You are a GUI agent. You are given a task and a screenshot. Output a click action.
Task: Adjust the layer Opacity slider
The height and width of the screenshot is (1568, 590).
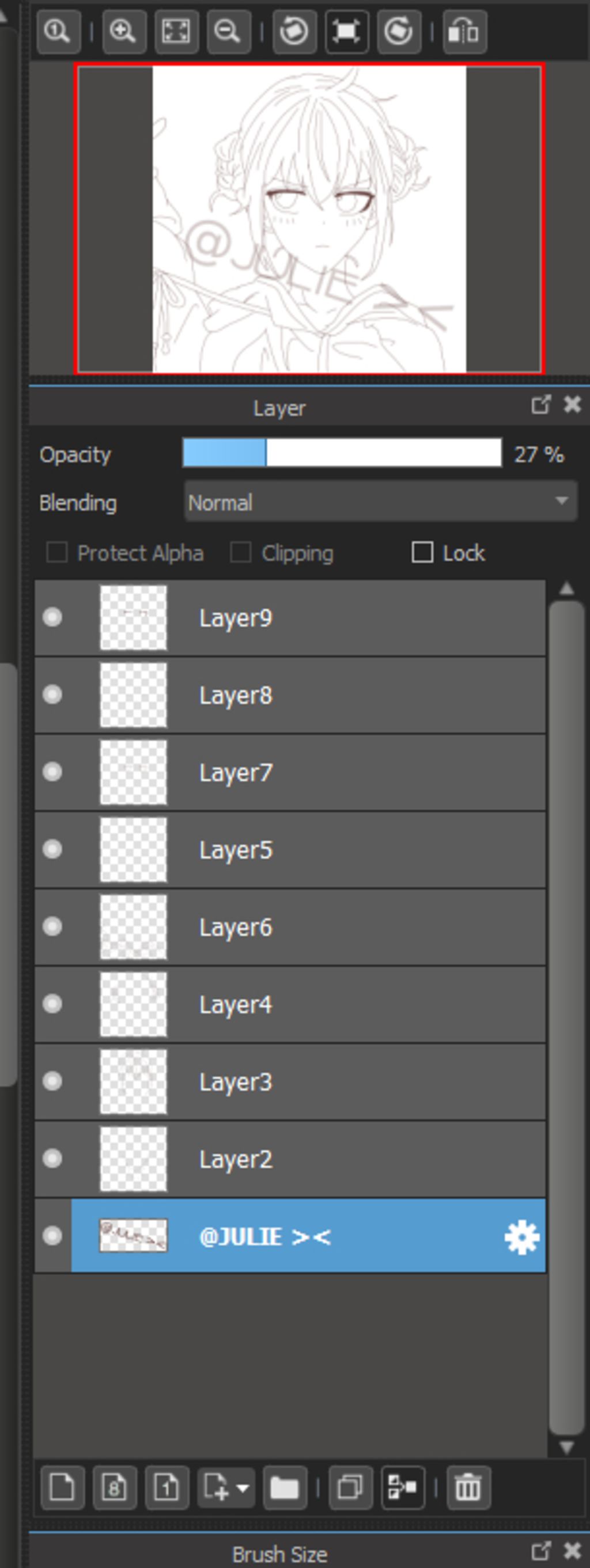[342, 454]
